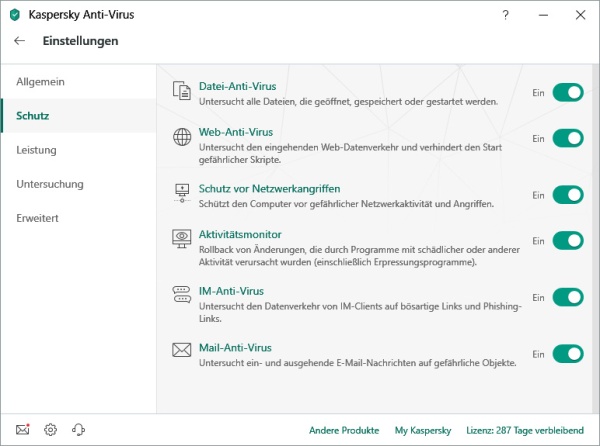
Task: Click the network attack protection monitor icon
Action: (x=182, y=193)
